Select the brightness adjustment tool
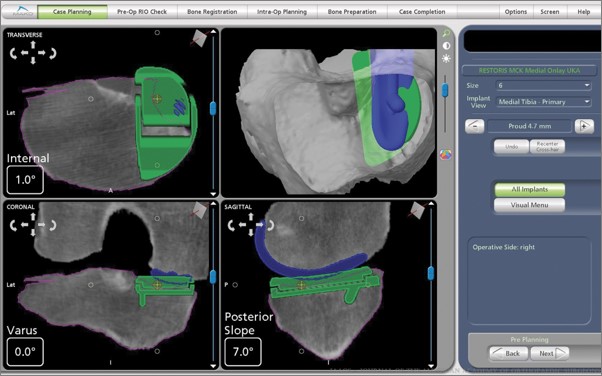This screenshot has height=376, width=602. coord(446,59)
